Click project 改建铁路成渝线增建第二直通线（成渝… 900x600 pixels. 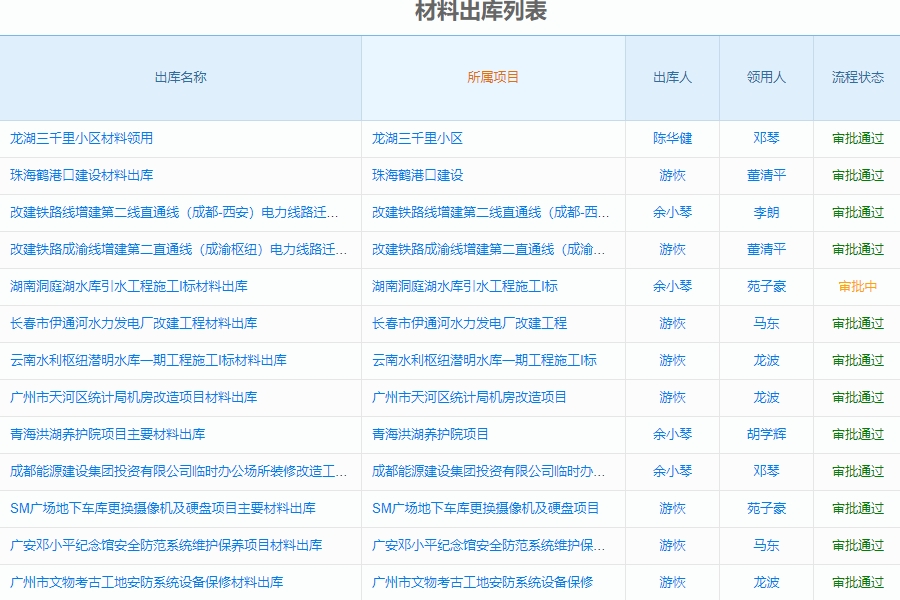tap(488, 249)
